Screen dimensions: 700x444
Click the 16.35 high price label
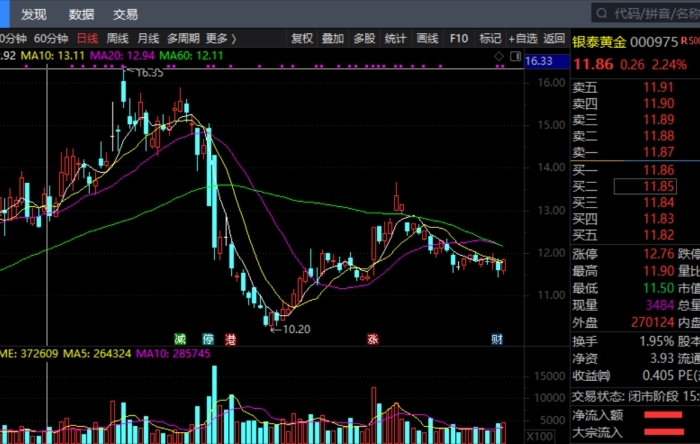point(149,73)
